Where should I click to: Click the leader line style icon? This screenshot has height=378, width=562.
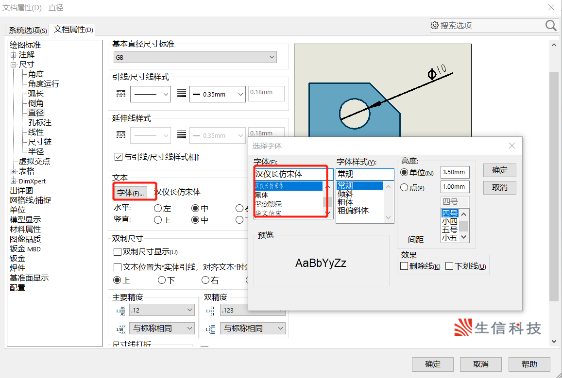pos(121,94)
